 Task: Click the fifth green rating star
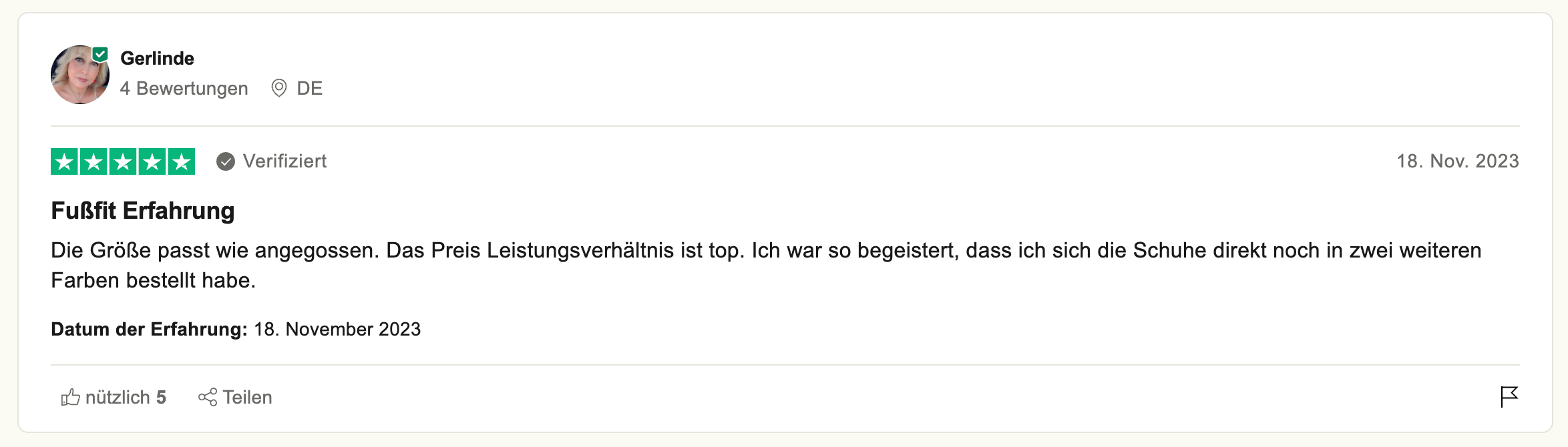[x=181, y=161]
